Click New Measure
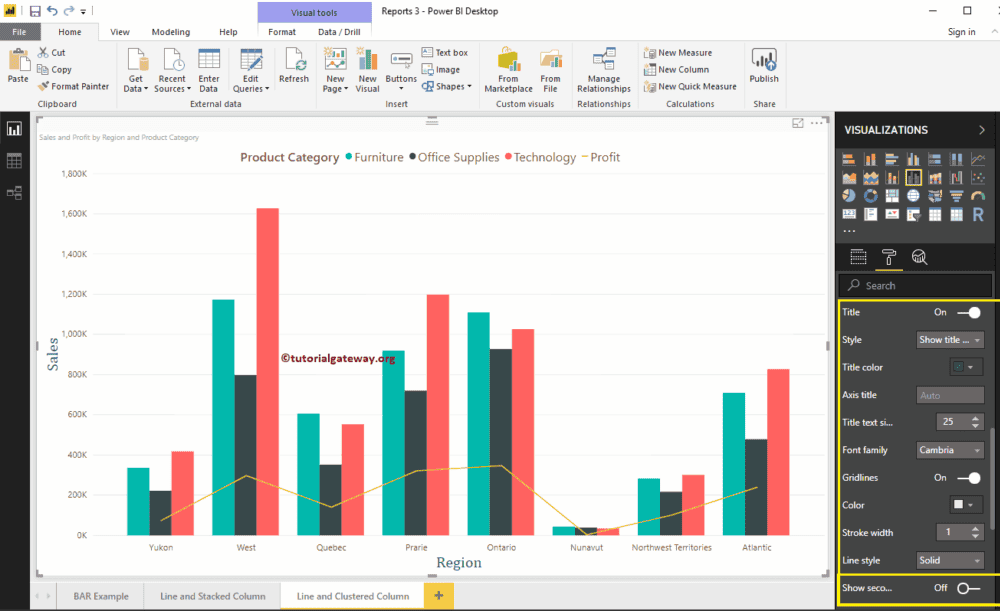Screen dimensions: 1000x611 point(678,52)
